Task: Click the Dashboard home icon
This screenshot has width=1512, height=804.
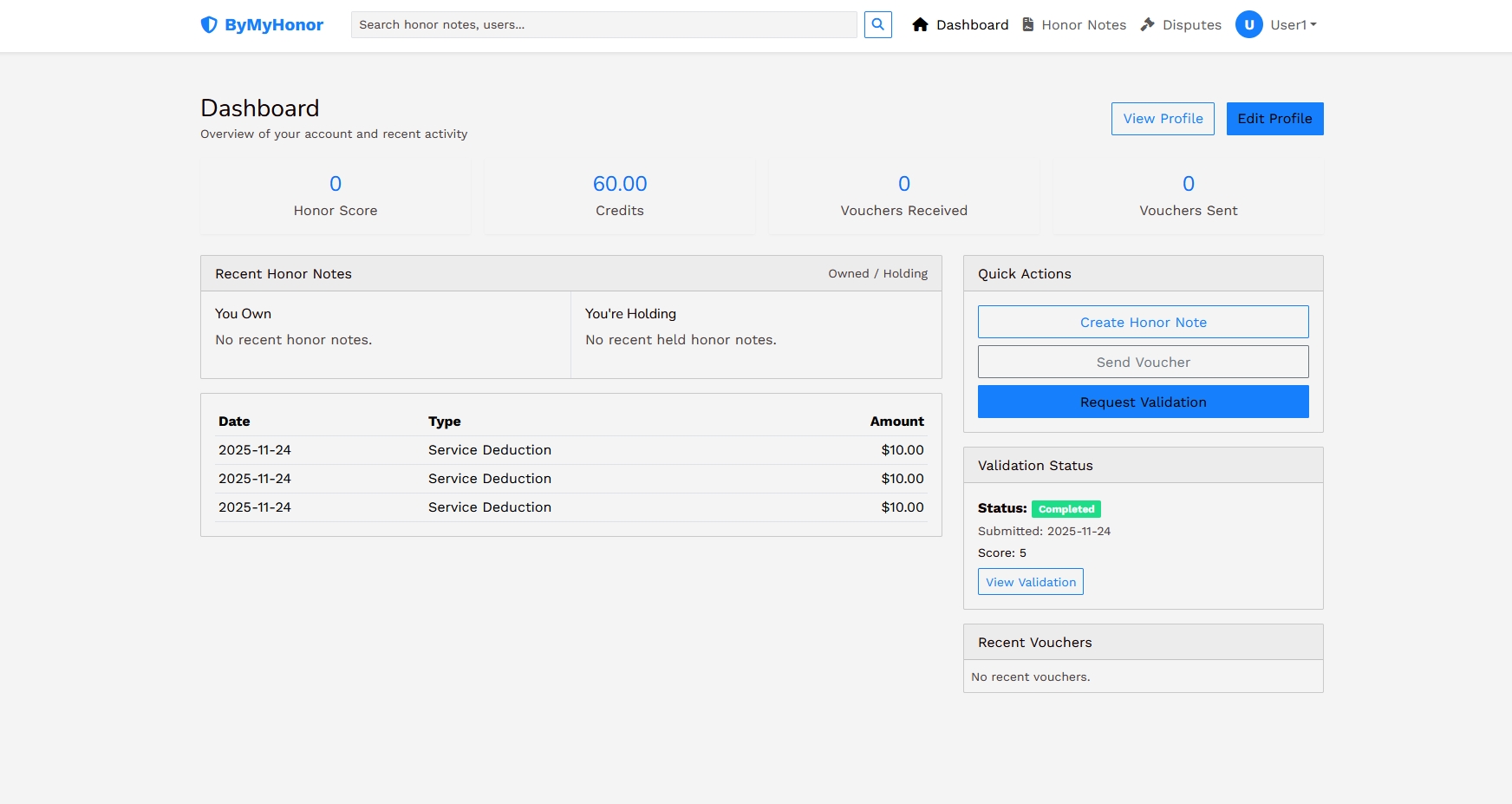Action: tap(920, 25)
